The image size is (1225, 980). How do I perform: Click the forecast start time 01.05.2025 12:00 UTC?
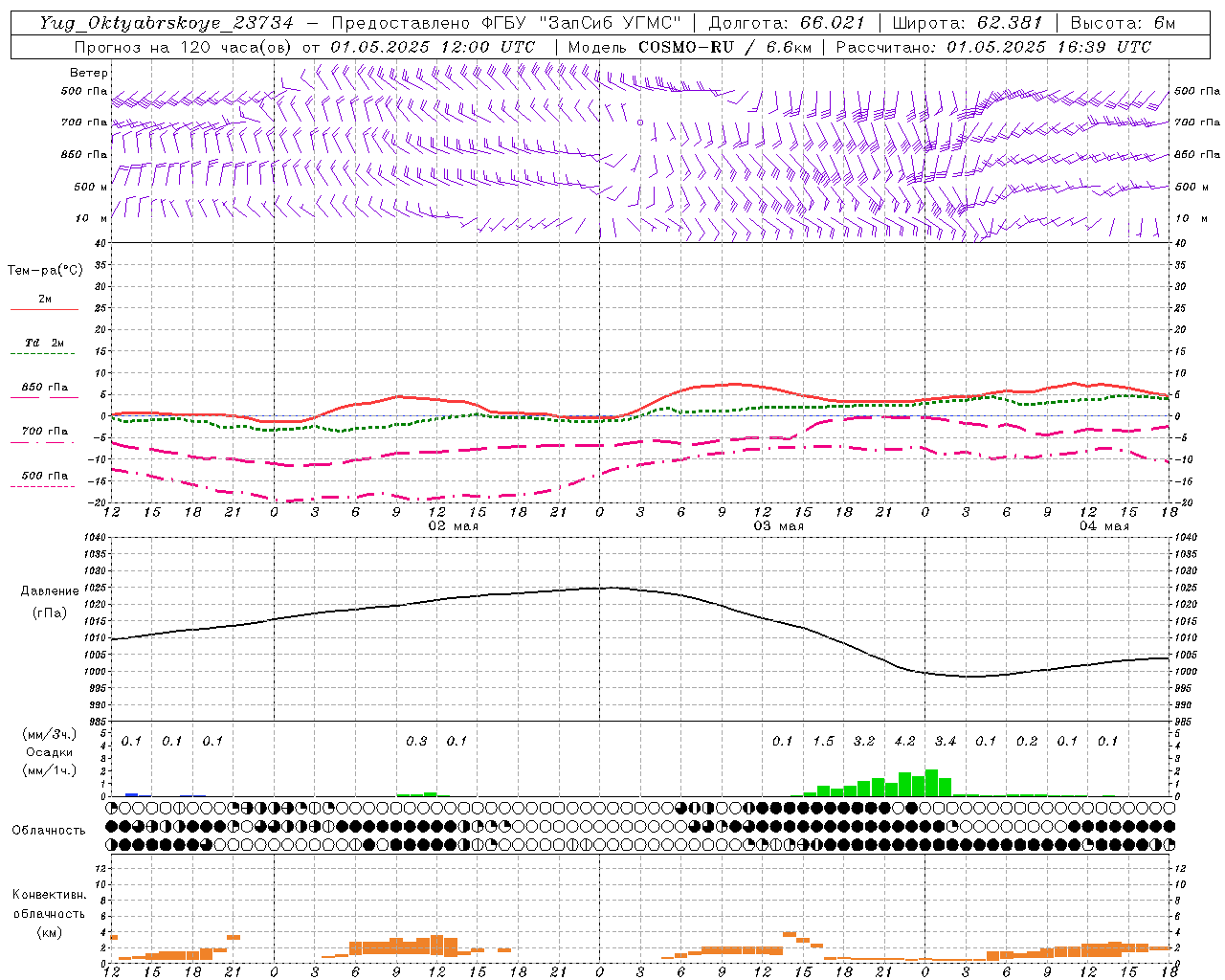click(432, 47)
